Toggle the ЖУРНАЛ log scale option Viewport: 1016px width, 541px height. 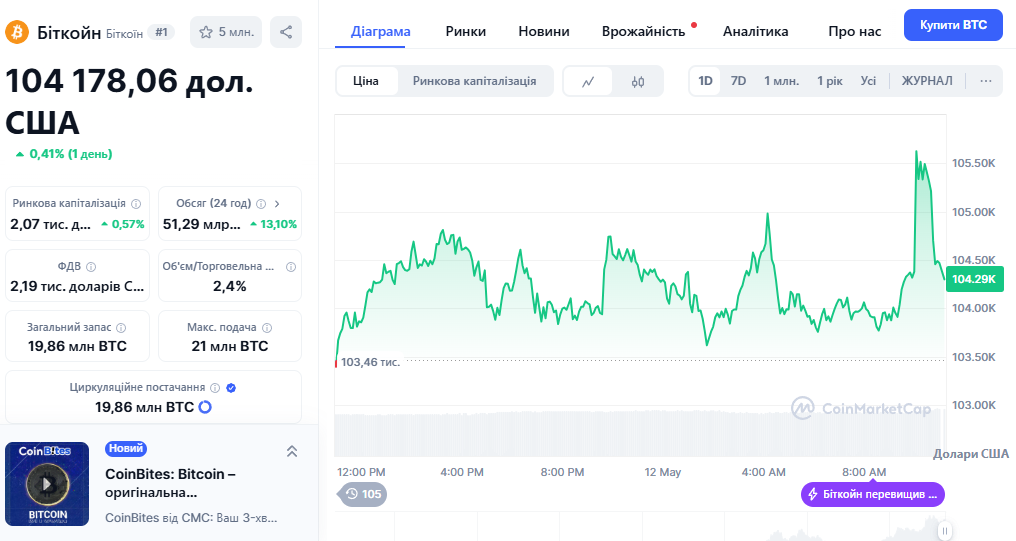click(927, 81)
